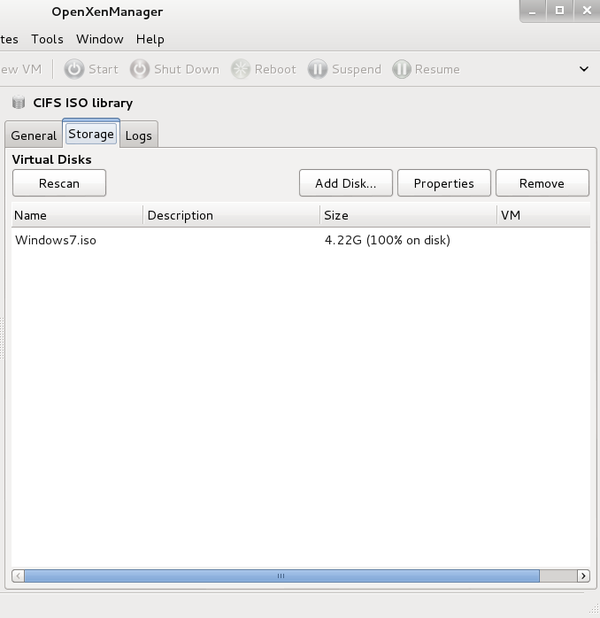Screen dimensions: 600x618
Task: Open the Help menu
Action: tap(150, 39)
